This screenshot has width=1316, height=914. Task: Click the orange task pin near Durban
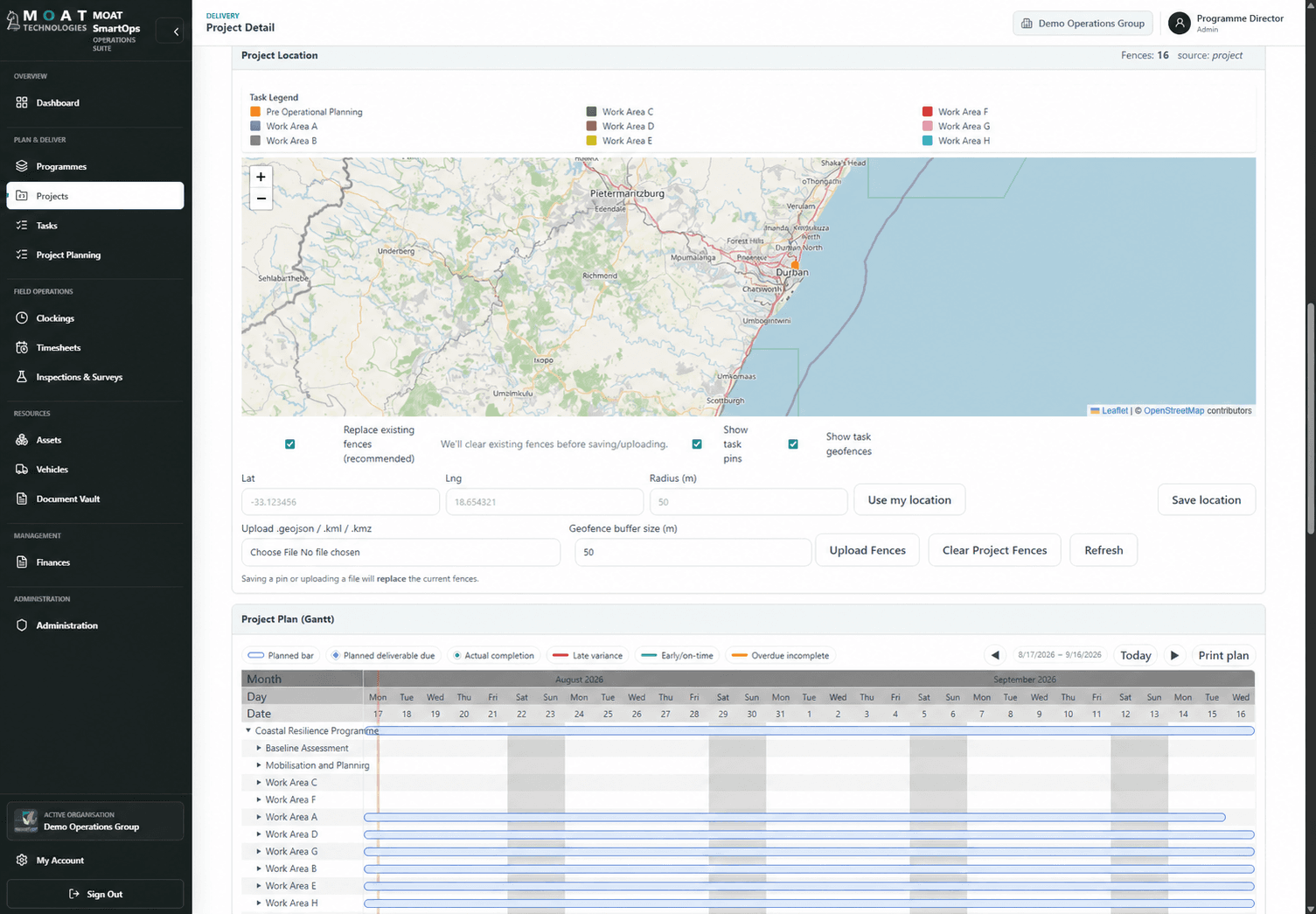[795, 264]
